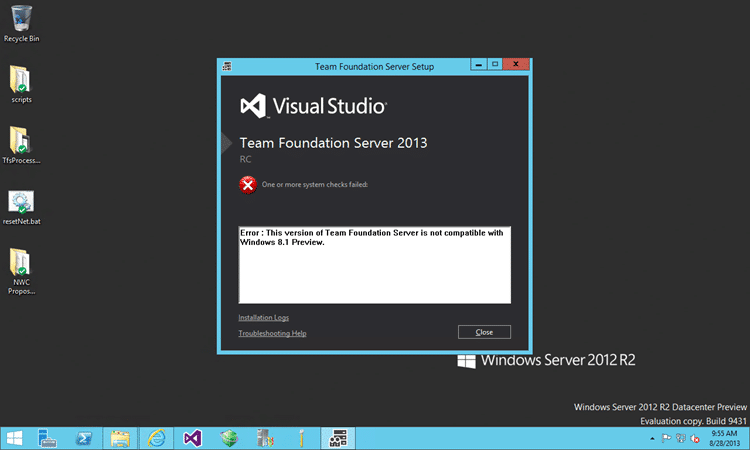Image resolution: width=750 pixels, height=450 pixels.
Task: Open Internet Explorer from the taskbar
Action: coord(156,438)
